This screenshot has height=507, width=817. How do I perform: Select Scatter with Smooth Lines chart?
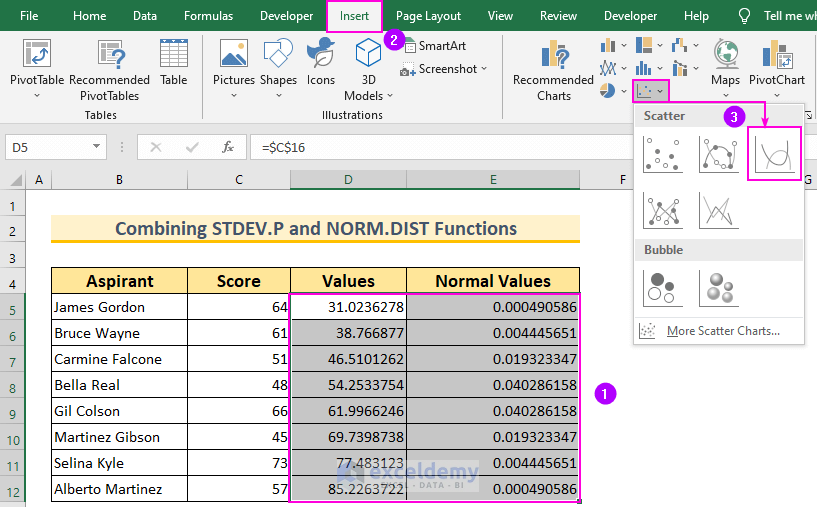click(773, 153)
